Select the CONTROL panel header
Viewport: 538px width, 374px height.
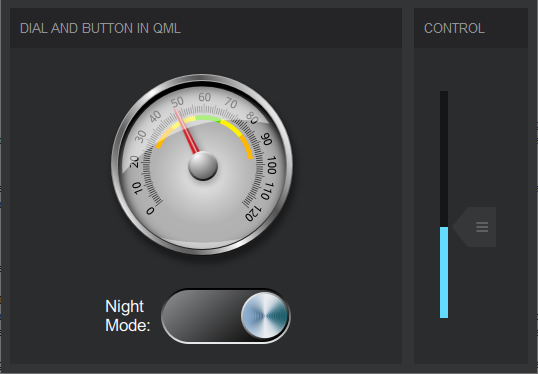[x=454, y=28]
